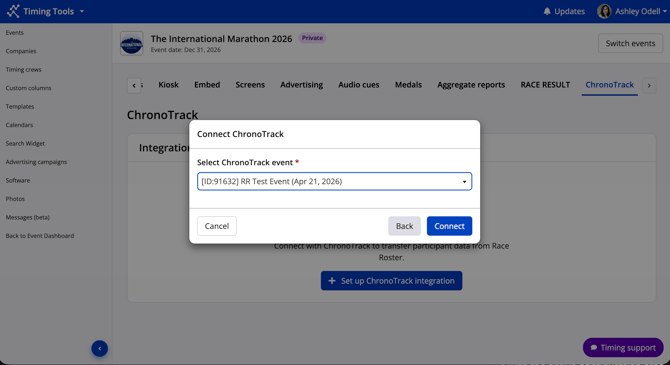Image resolution: width=670 pixels, height=365 pixels.
Task: Open Calendars in the sidebar
Action: (19, 125)
